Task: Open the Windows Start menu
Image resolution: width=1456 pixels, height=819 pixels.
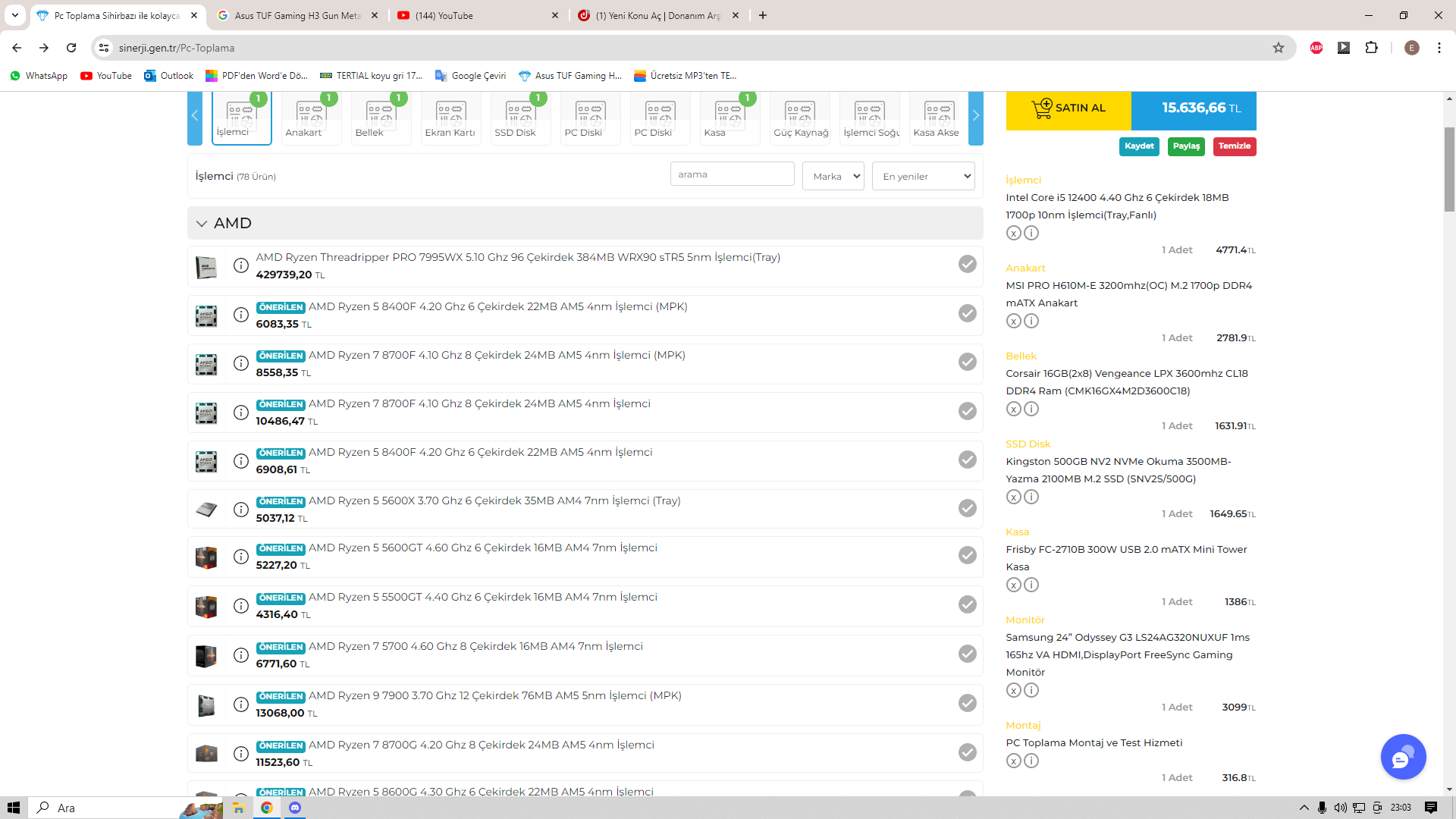Action: click(14, 808)
